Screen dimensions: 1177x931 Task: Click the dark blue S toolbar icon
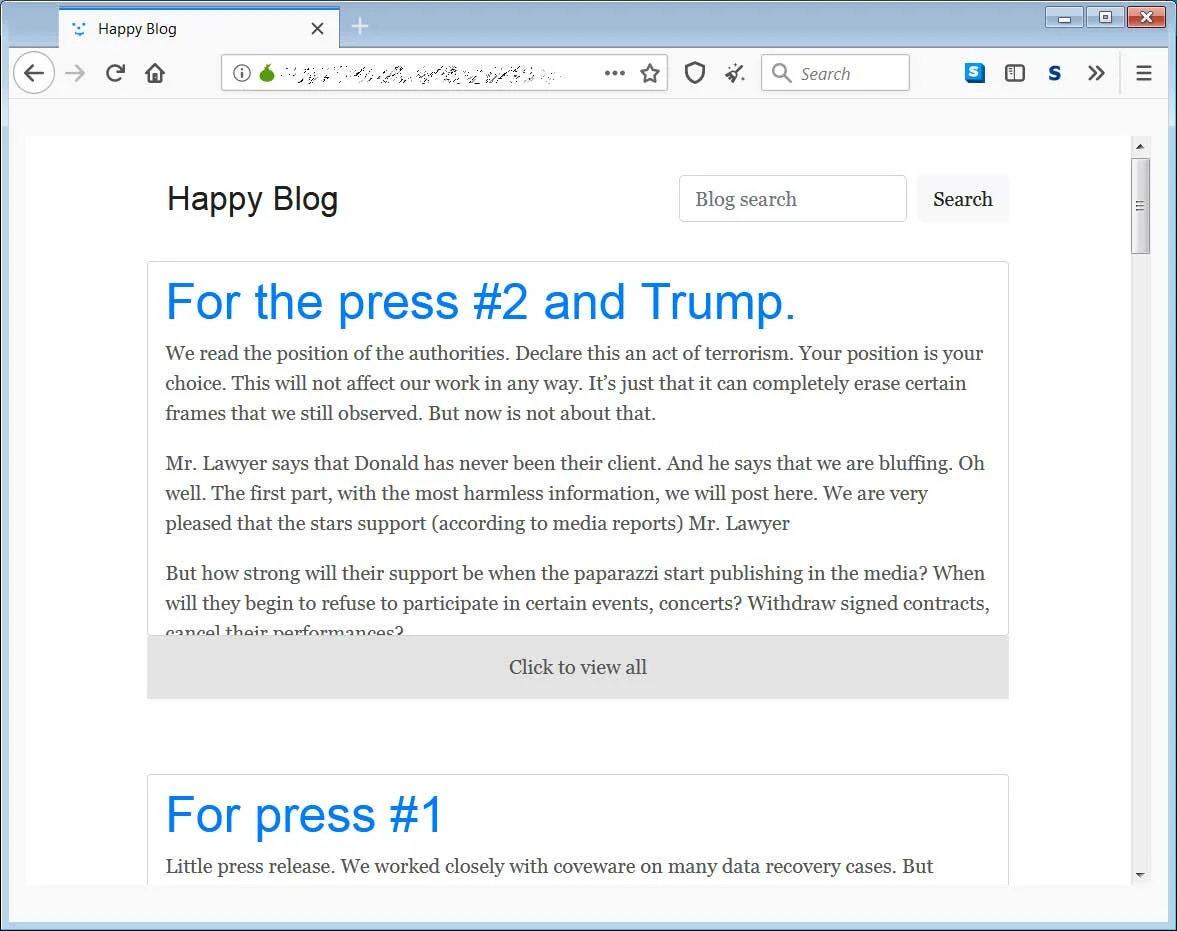[x=1055, y=73]
